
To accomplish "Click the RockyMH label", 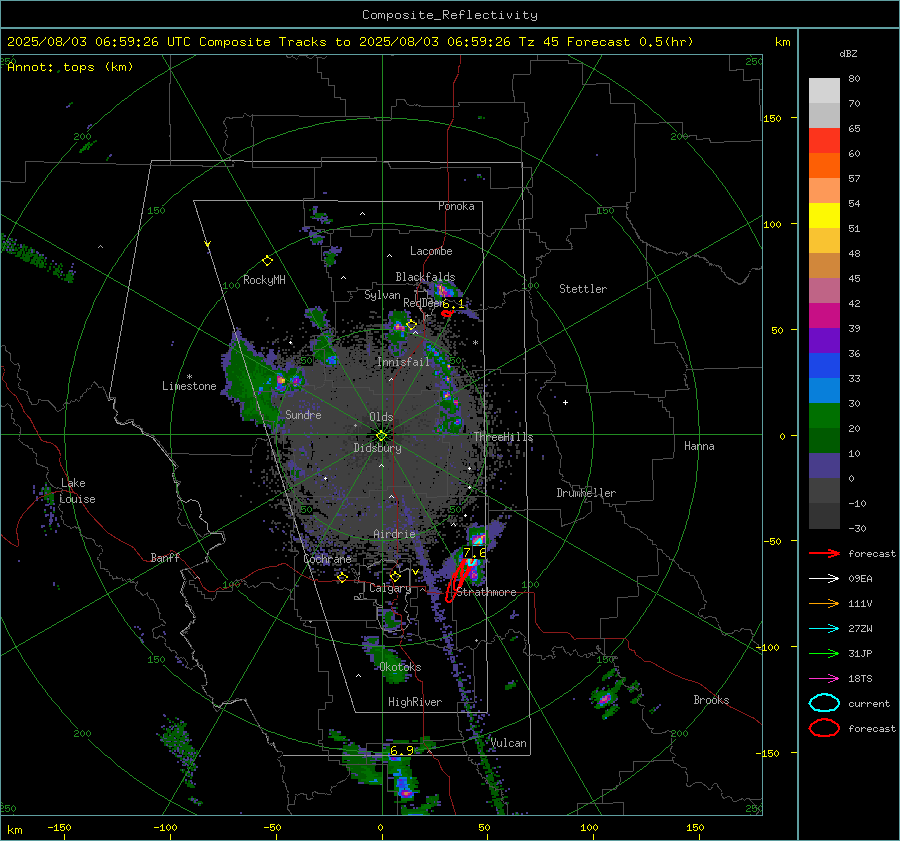I will coord(264,280).
